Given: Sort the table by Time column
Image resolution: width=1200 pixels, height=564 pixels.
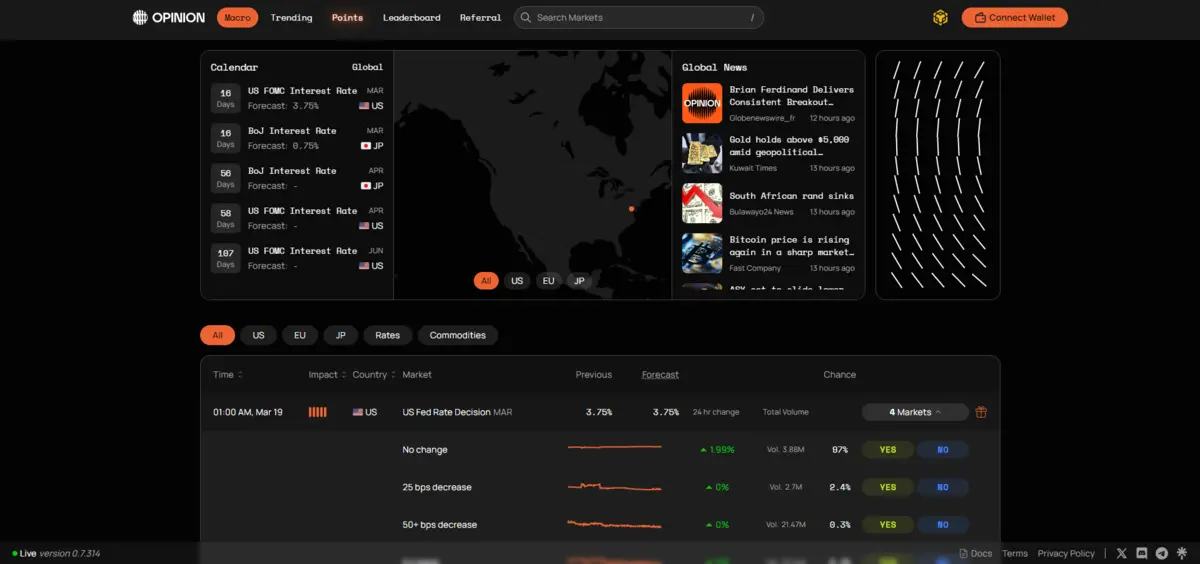Looking at the screenshot, I should pyautogui.click(x=228, y=375).
